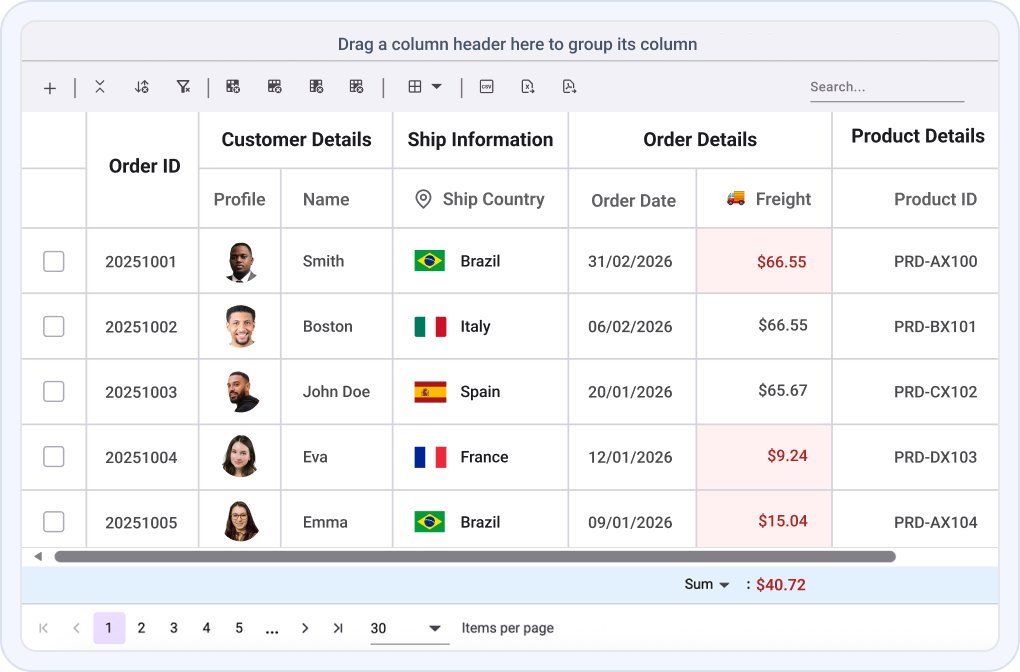This screenshot has height=672, width=1020.
Task: Go to page 3 of results
Action: 173,628
